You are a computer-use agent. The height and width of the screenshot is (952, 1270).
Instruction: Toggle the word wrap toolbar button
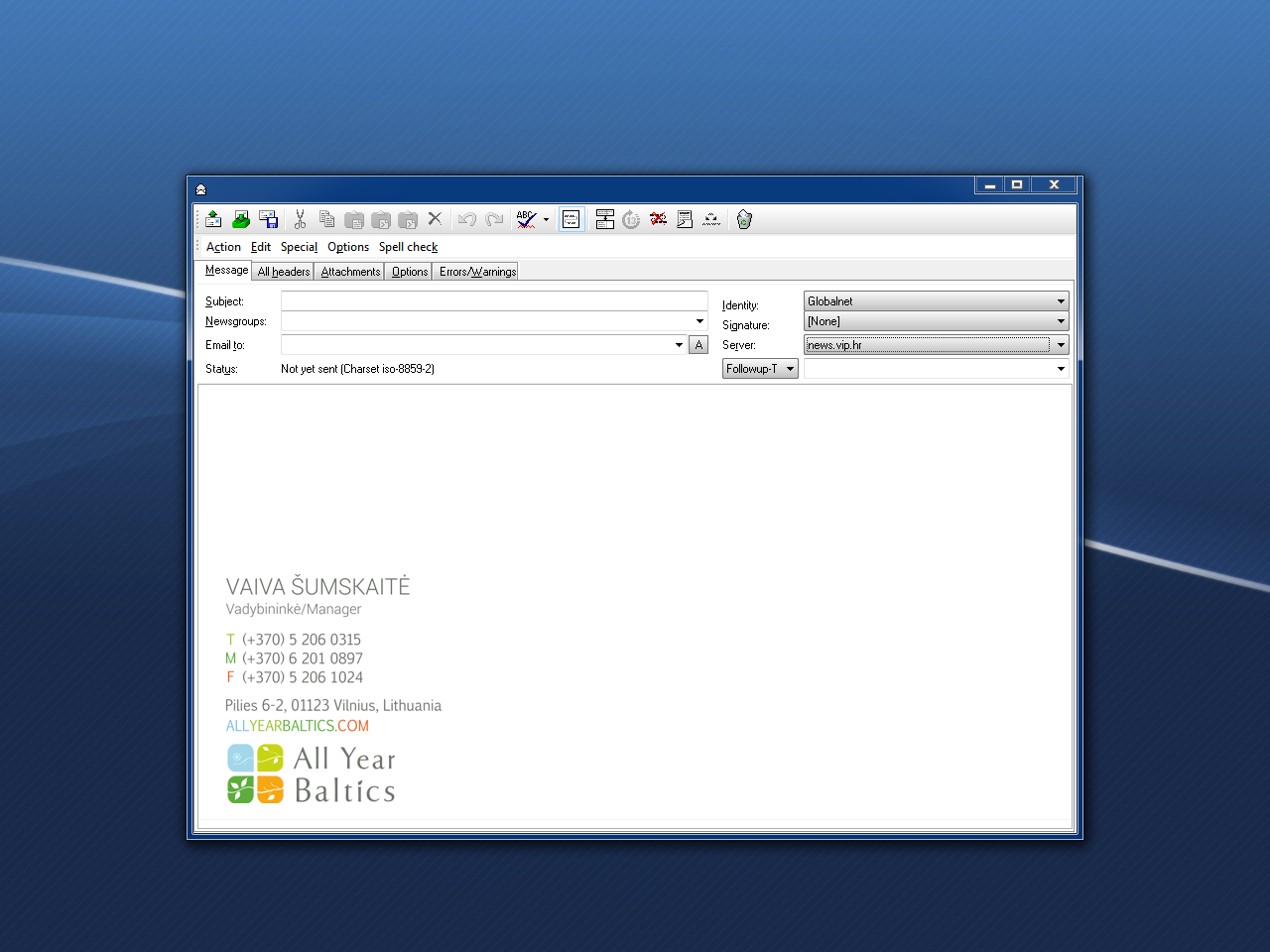571,219
